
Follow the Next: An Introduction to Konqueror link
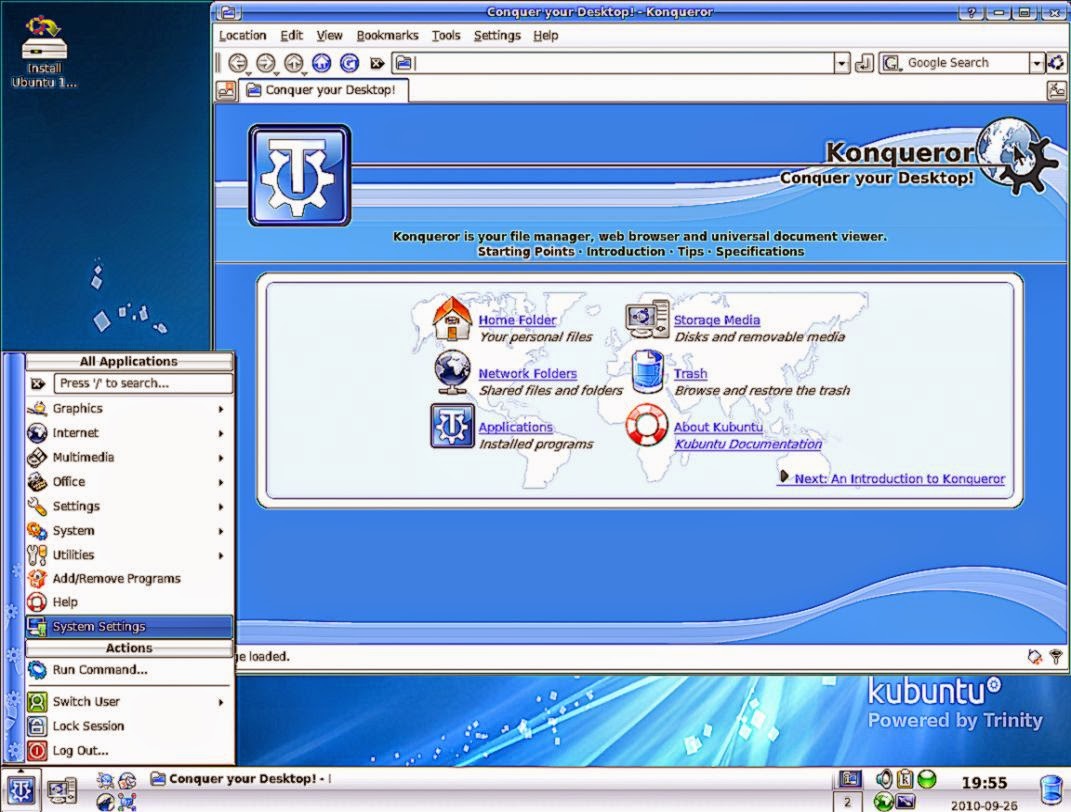(x=898, y=478)
